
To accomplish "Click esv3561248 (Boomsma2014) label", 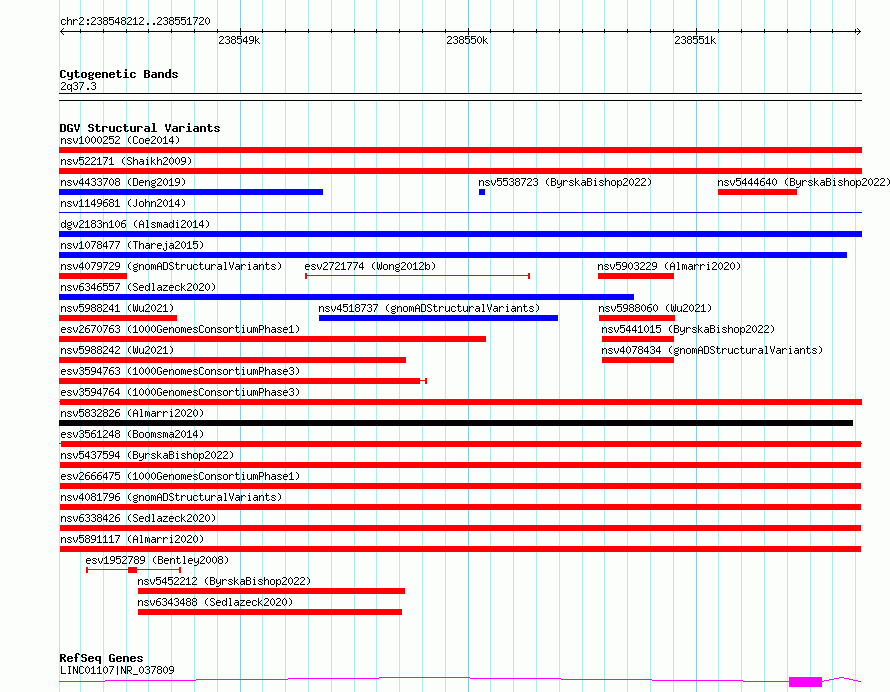I will pos(132,434).
